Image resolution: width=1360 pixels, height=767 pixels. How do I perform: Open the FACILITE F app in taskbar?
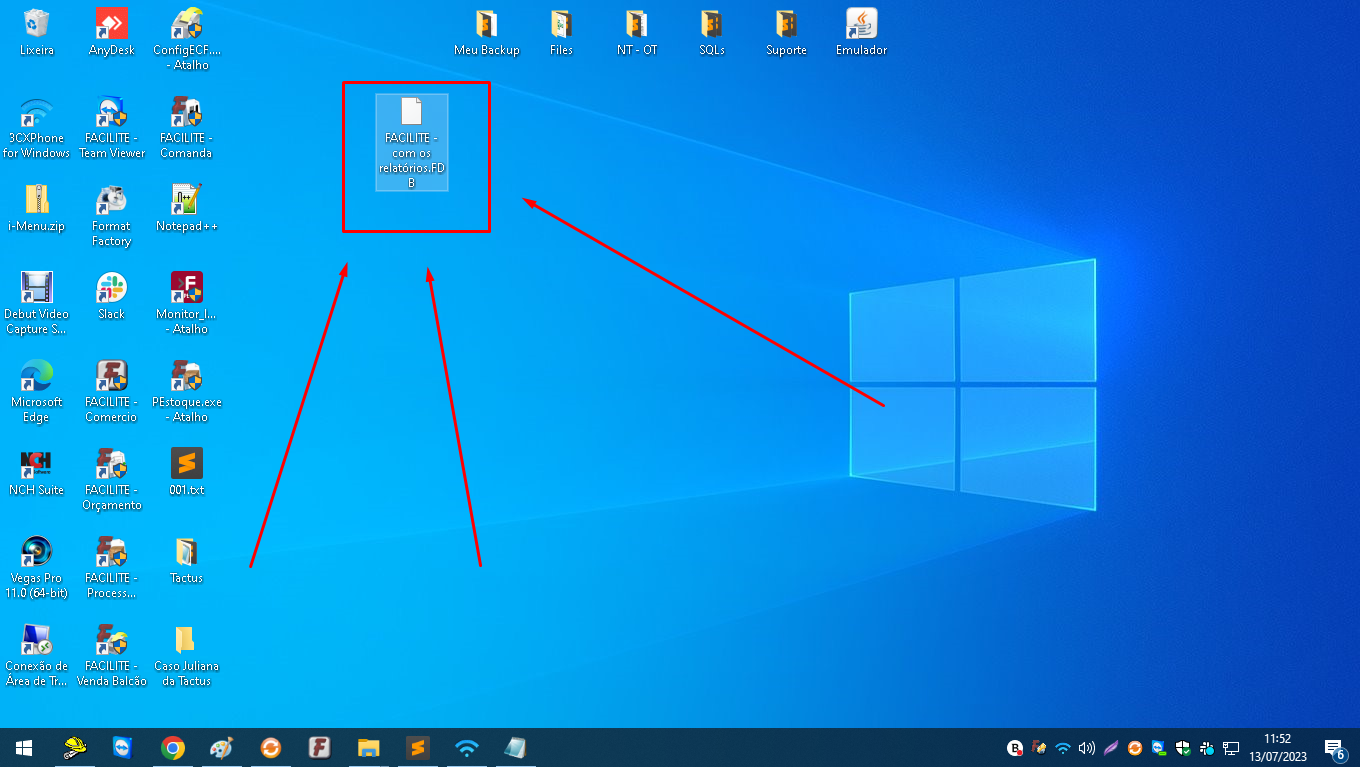pos(319,747)
